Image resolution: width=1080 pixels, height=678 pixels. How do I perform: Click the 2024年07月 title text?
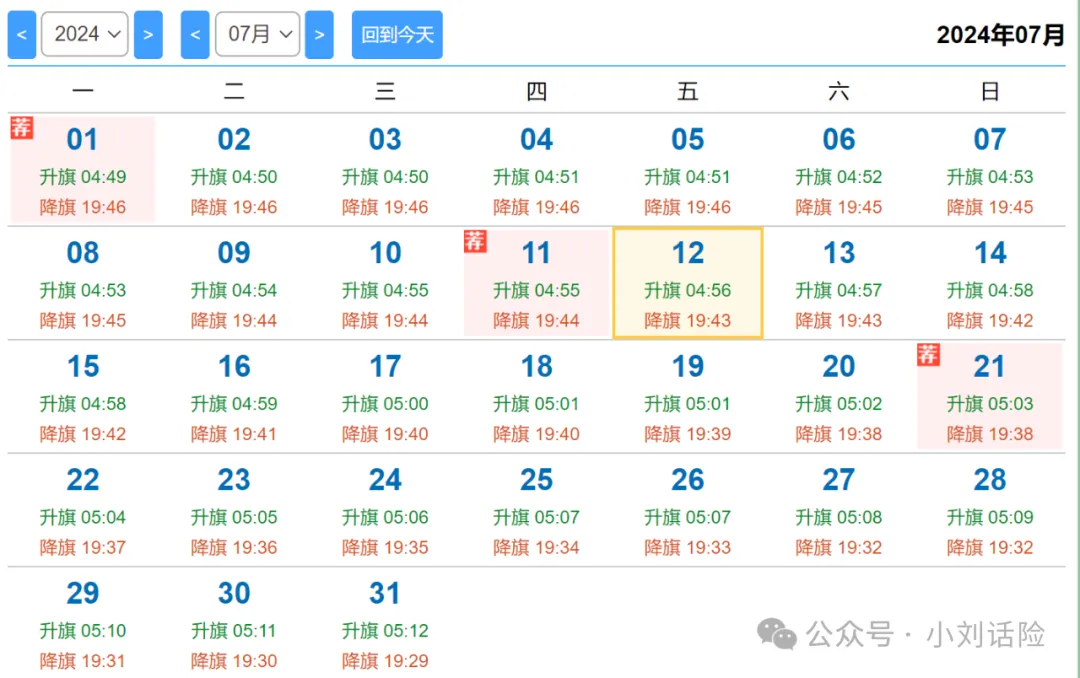[1000, 35]
